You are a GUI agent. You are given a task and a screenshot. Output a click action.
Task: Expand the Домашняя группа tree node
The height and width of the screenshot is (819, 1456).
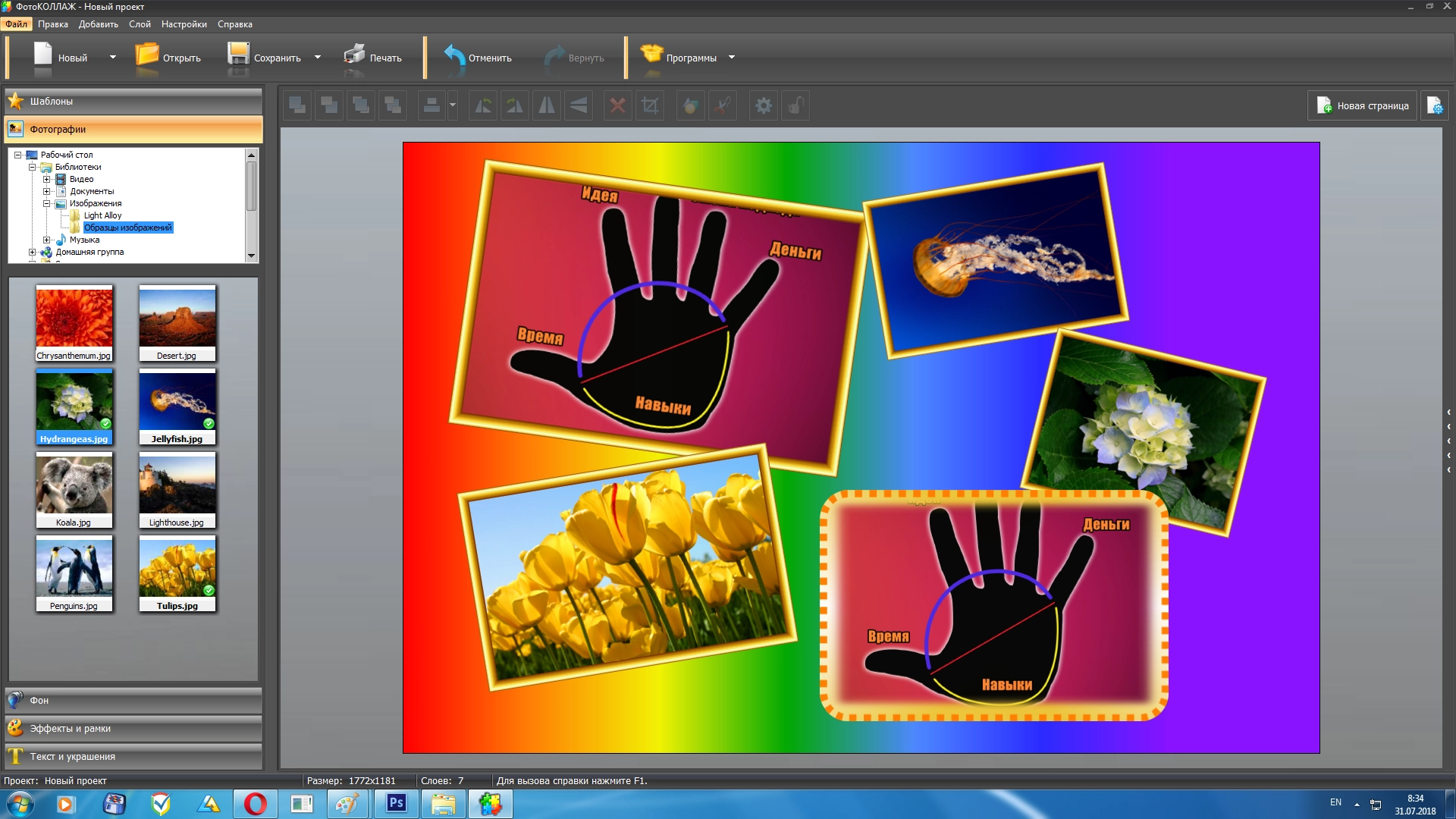[x=32, y=252]
